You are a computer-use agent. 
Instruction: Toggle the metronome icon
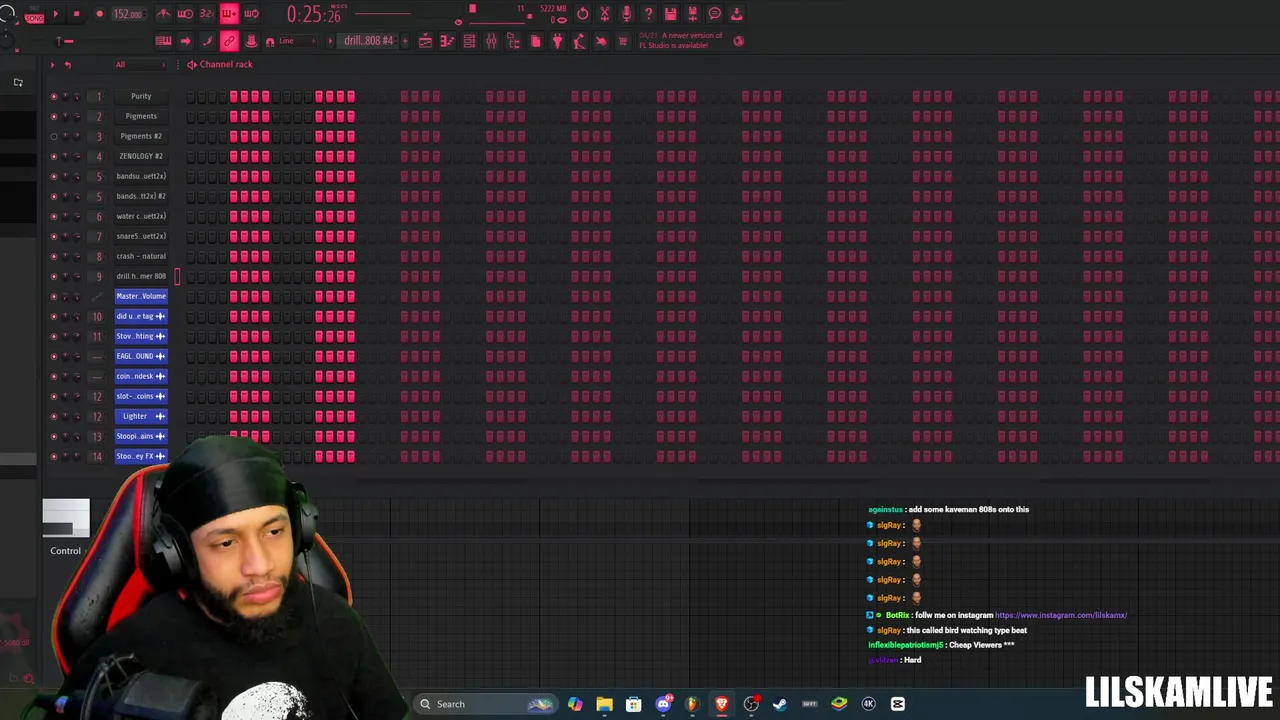click(163, 14)
